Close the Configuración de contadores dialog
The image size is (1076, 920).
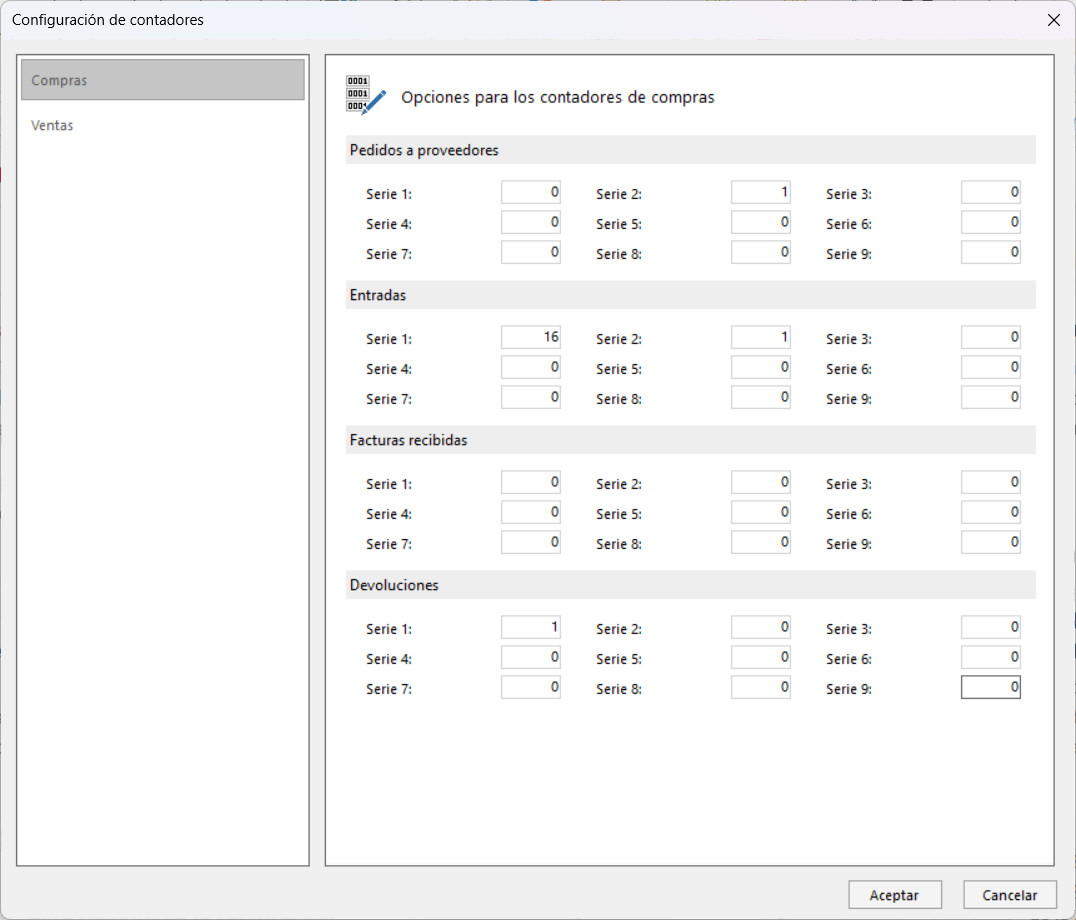[1054, 20]
